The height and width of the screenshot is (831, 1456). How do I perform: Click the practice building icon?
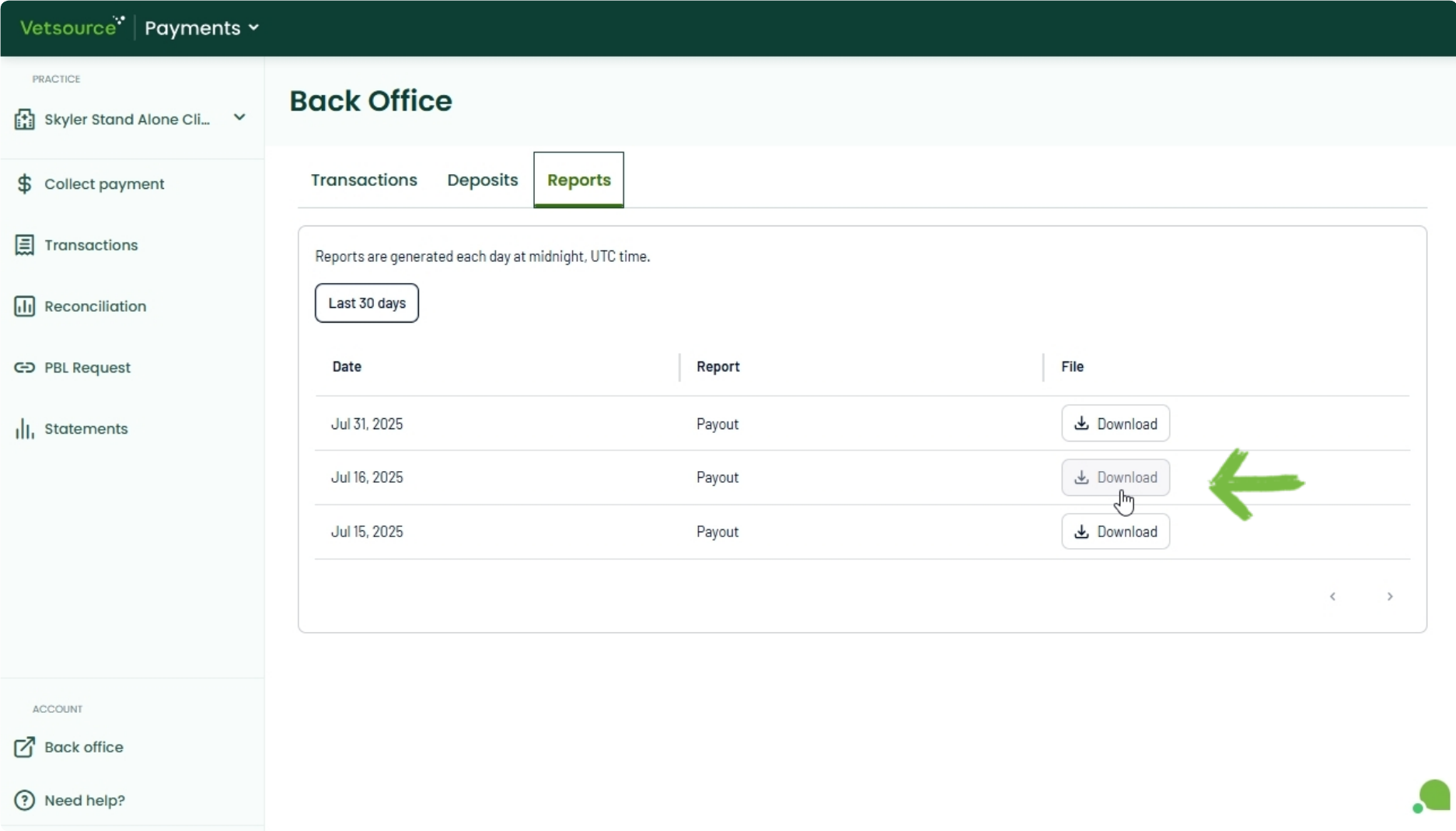click(24, 119)
